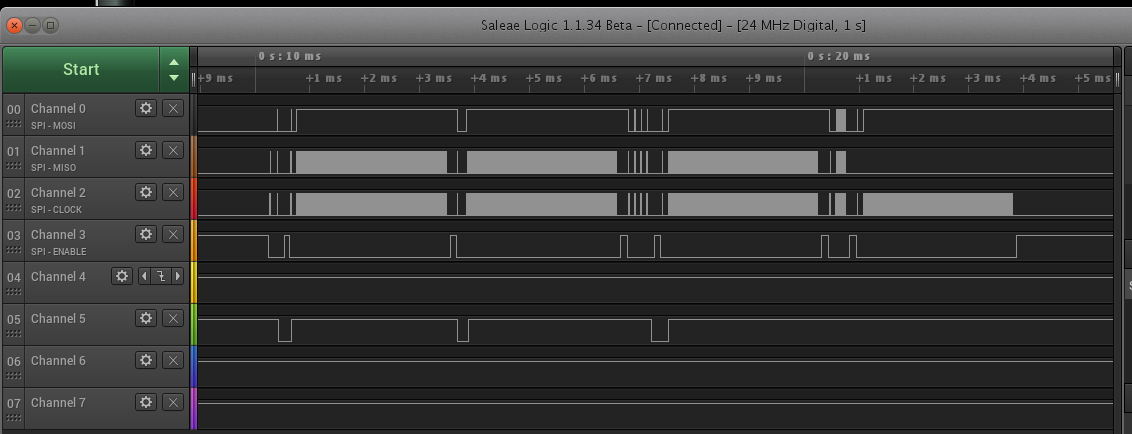Select the Channel 3 SPI - ENABLE label

tap(58, 251)
